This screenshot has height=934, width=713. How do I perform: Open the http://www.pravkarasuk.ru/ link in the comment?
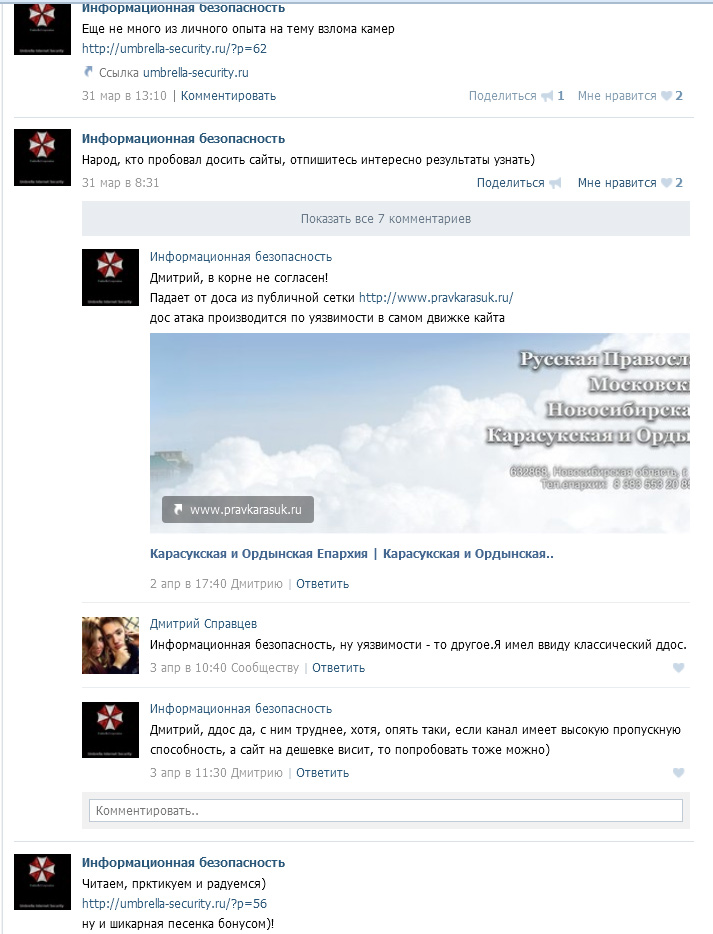coord(436,297)
